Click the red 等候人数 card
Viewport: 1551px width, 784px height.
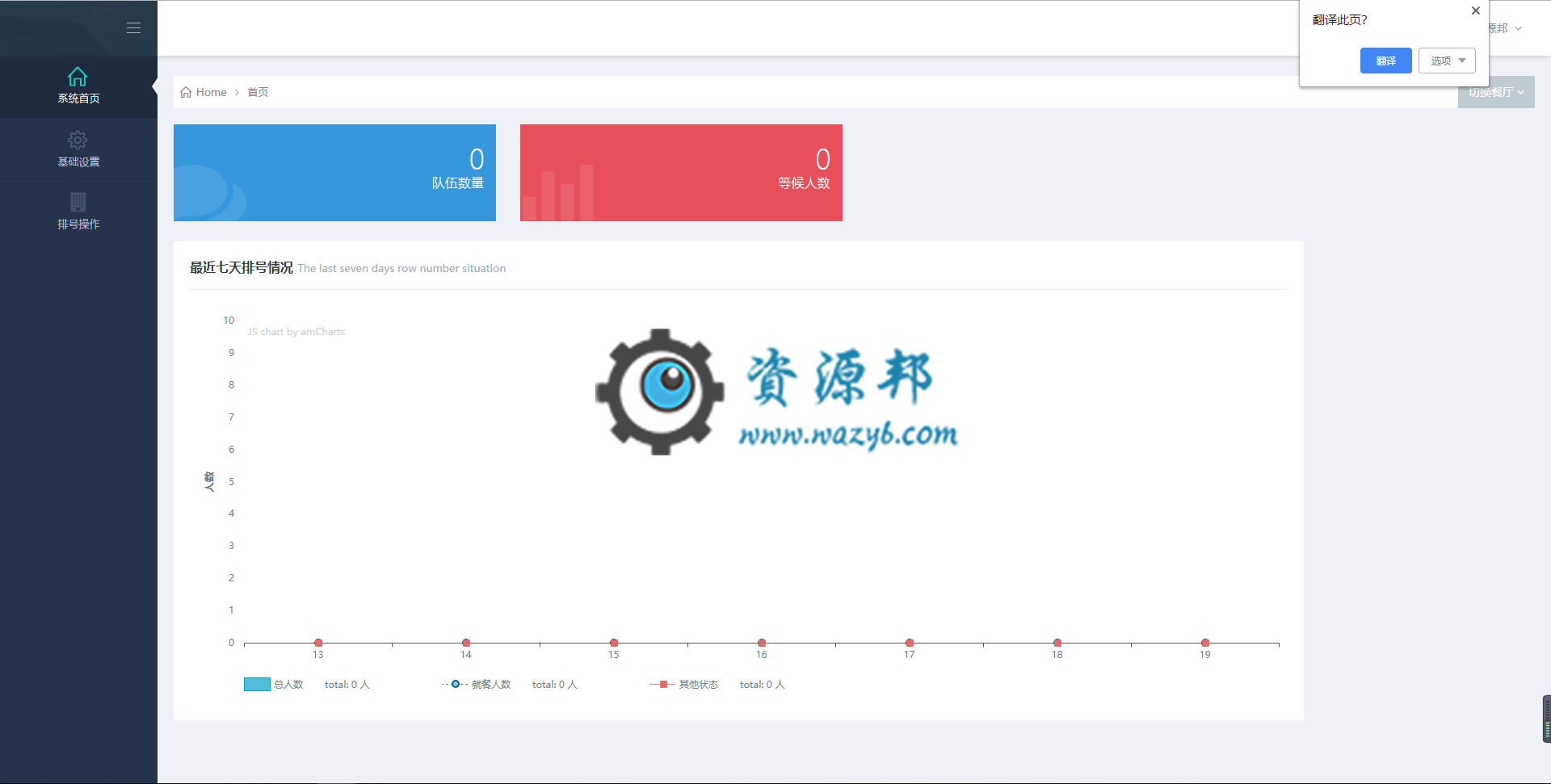(681, 173)
